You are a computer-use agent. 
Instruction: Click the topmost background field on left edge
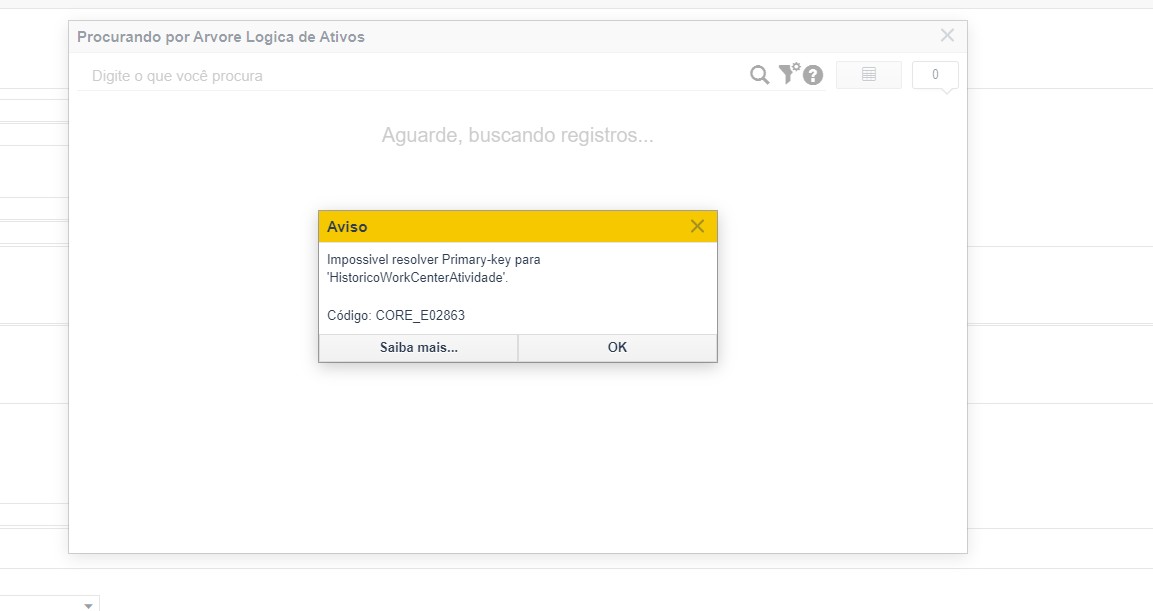pos(33,110)
